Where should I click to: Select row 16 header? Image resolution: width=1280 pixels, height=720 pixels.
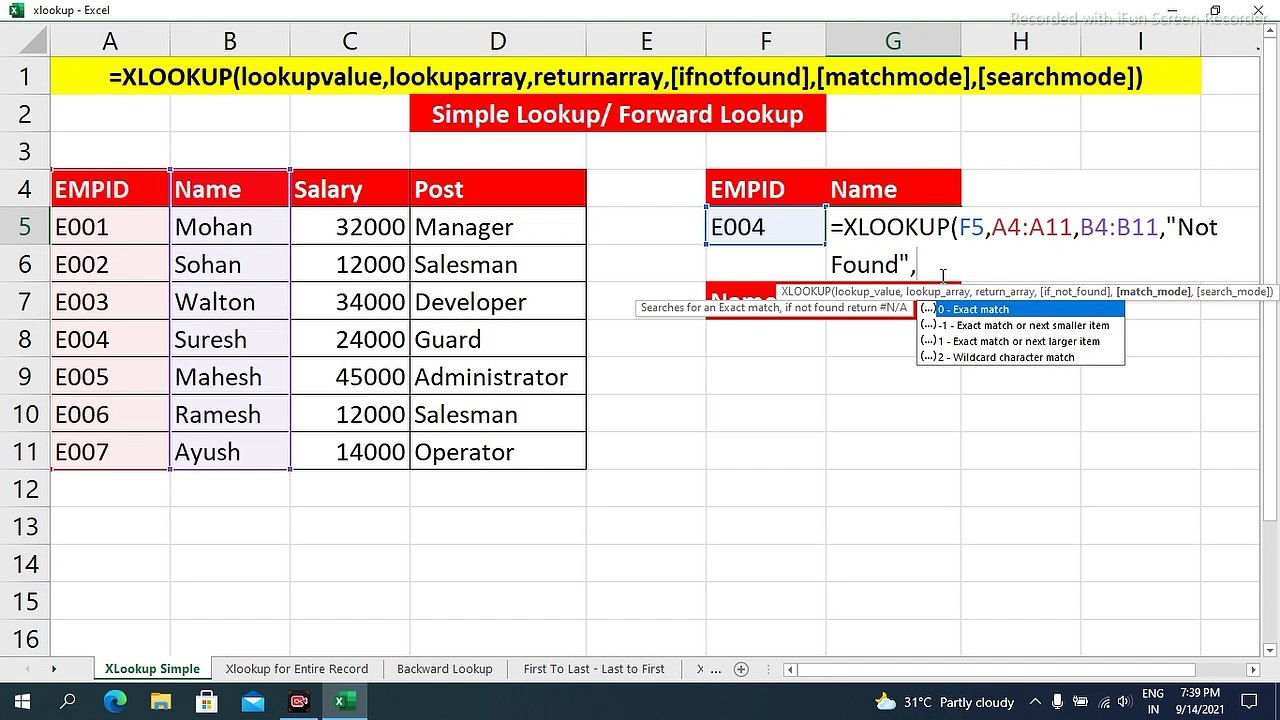25,638
